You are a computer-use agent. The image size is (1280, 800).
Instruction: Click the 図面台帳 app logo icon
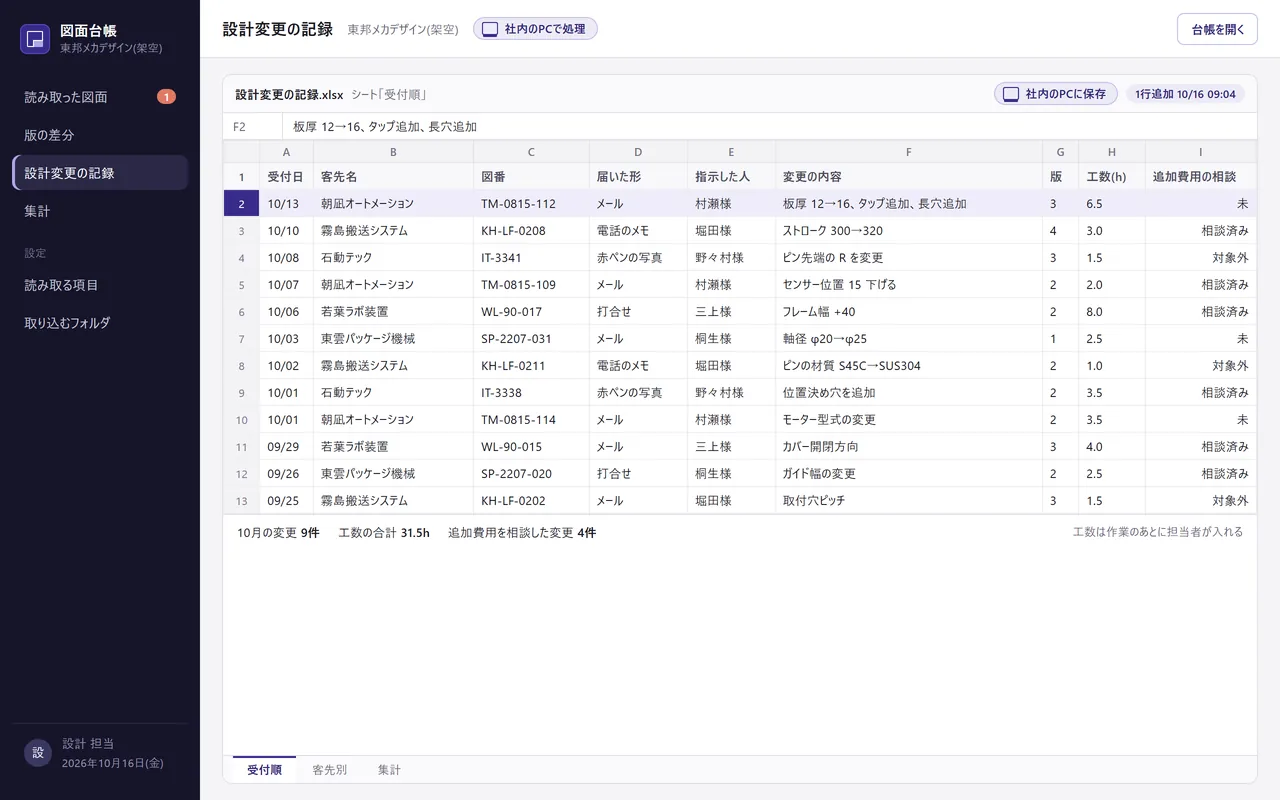pyautogui.click(x=35, y=39)
